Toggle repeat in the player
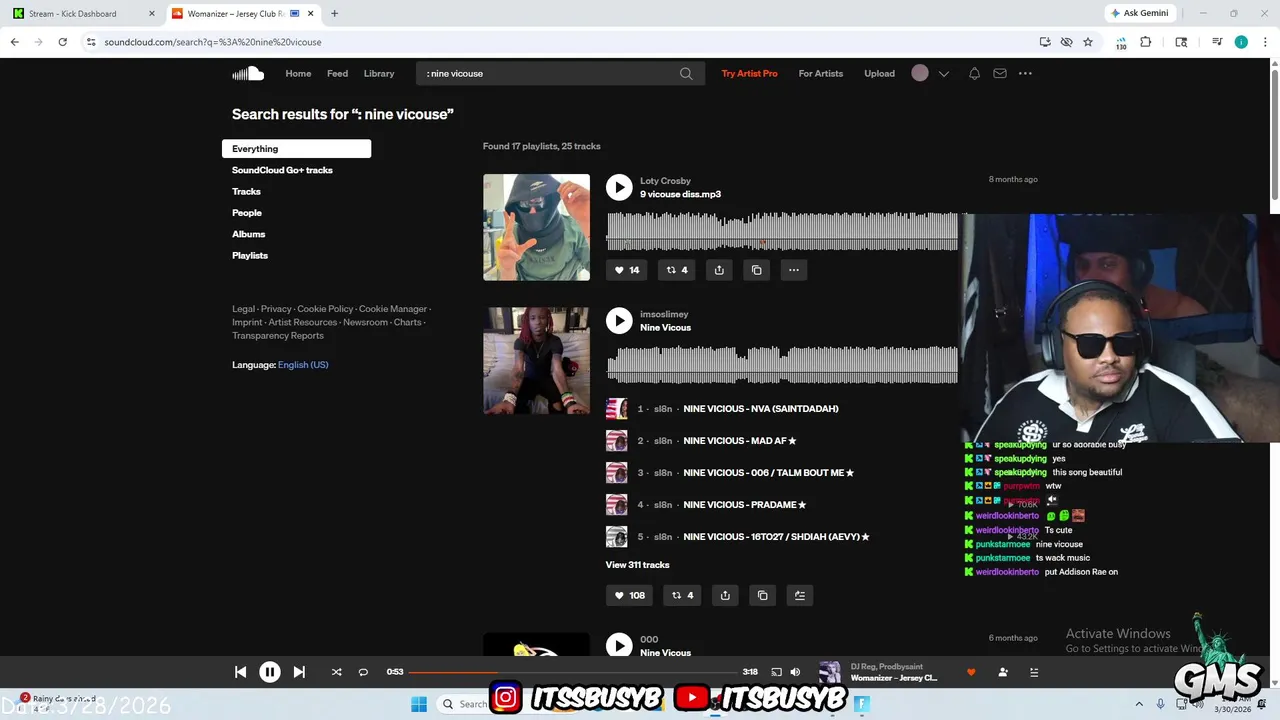 (x=363, y=672)
